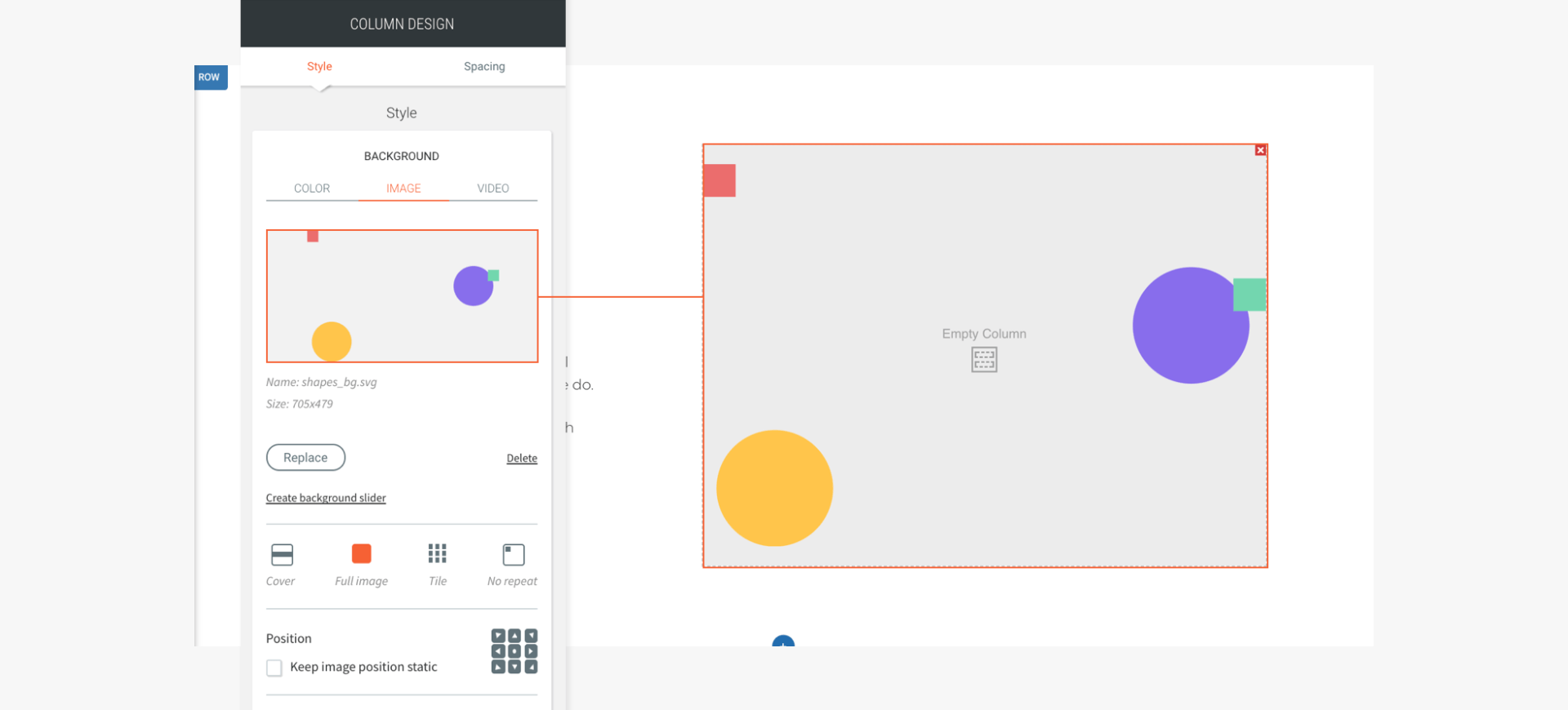Open the Style tab
Viewport: 1568px width, 710px height.
319,66
